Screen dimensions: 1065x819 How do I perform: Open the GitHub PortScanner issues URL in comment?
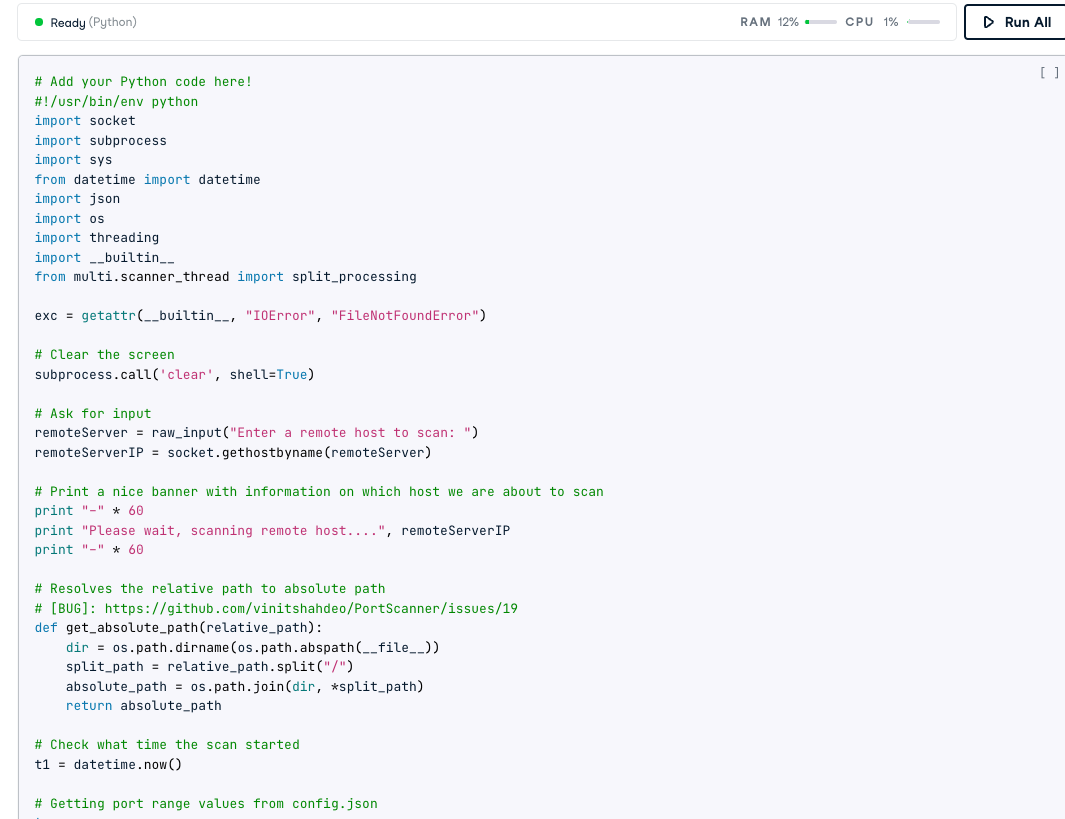click(310, 608)
